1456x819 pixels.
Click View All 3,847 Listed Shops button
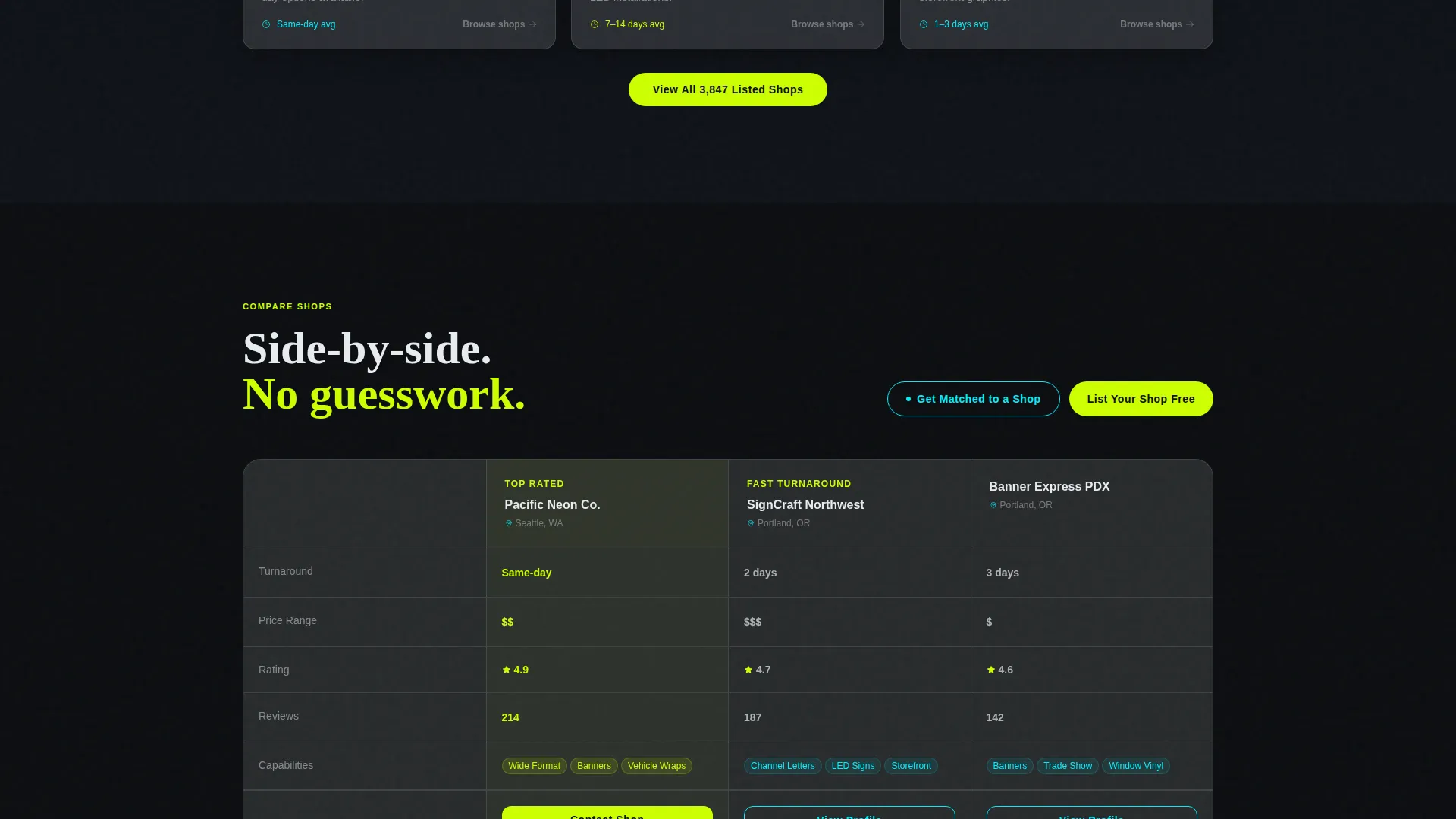point(728,89)
